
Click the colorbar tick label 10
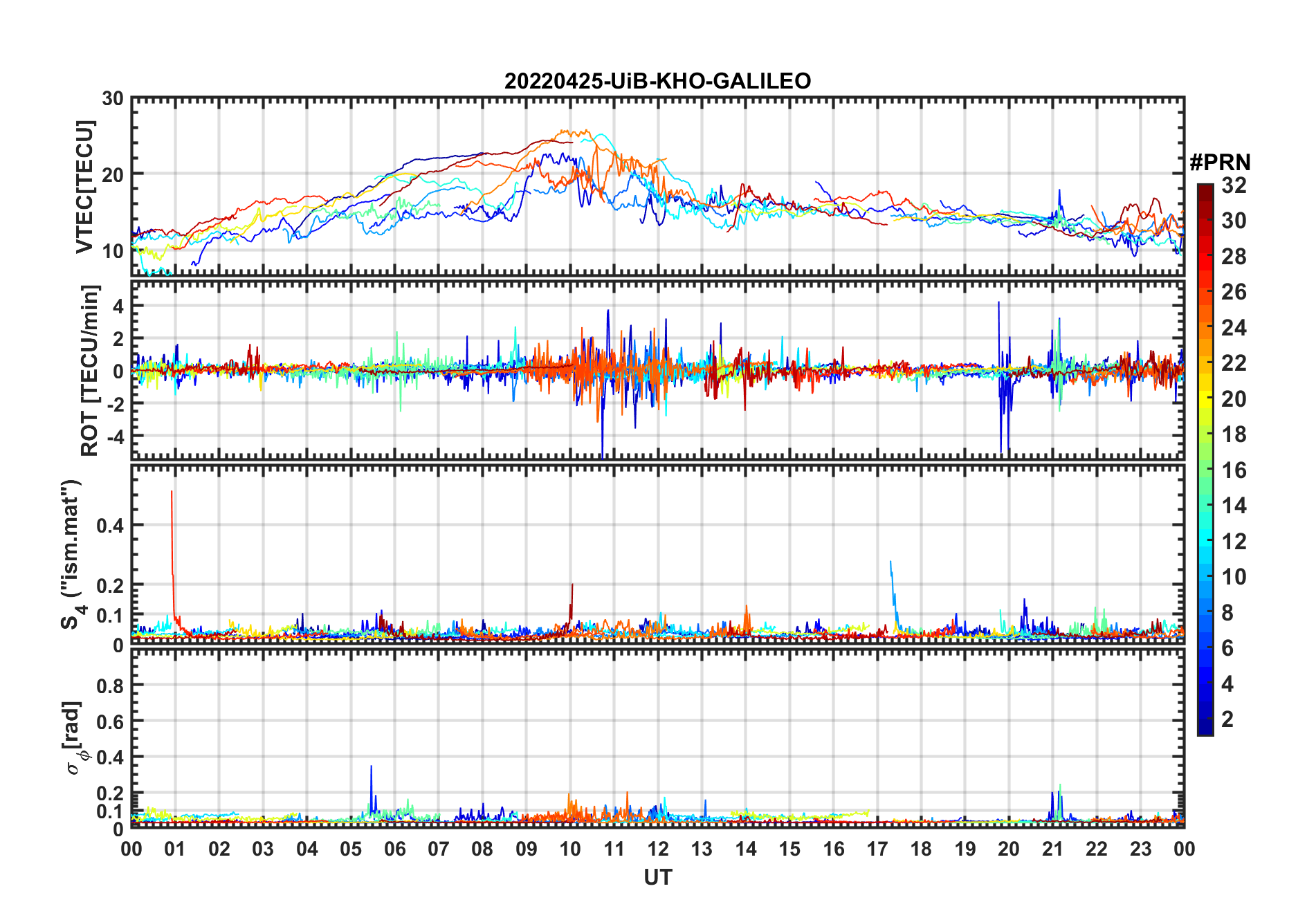1234,577
